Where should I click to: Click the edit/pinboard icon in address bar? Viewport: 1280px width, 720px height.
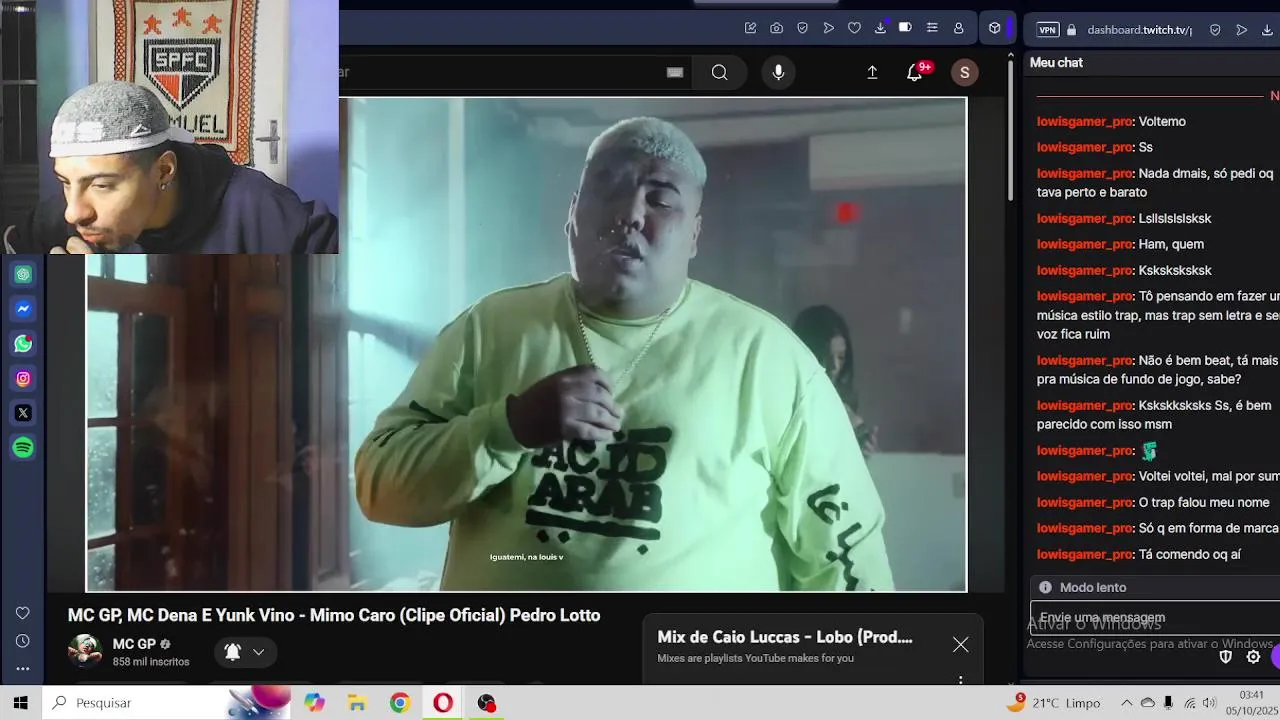751,28
